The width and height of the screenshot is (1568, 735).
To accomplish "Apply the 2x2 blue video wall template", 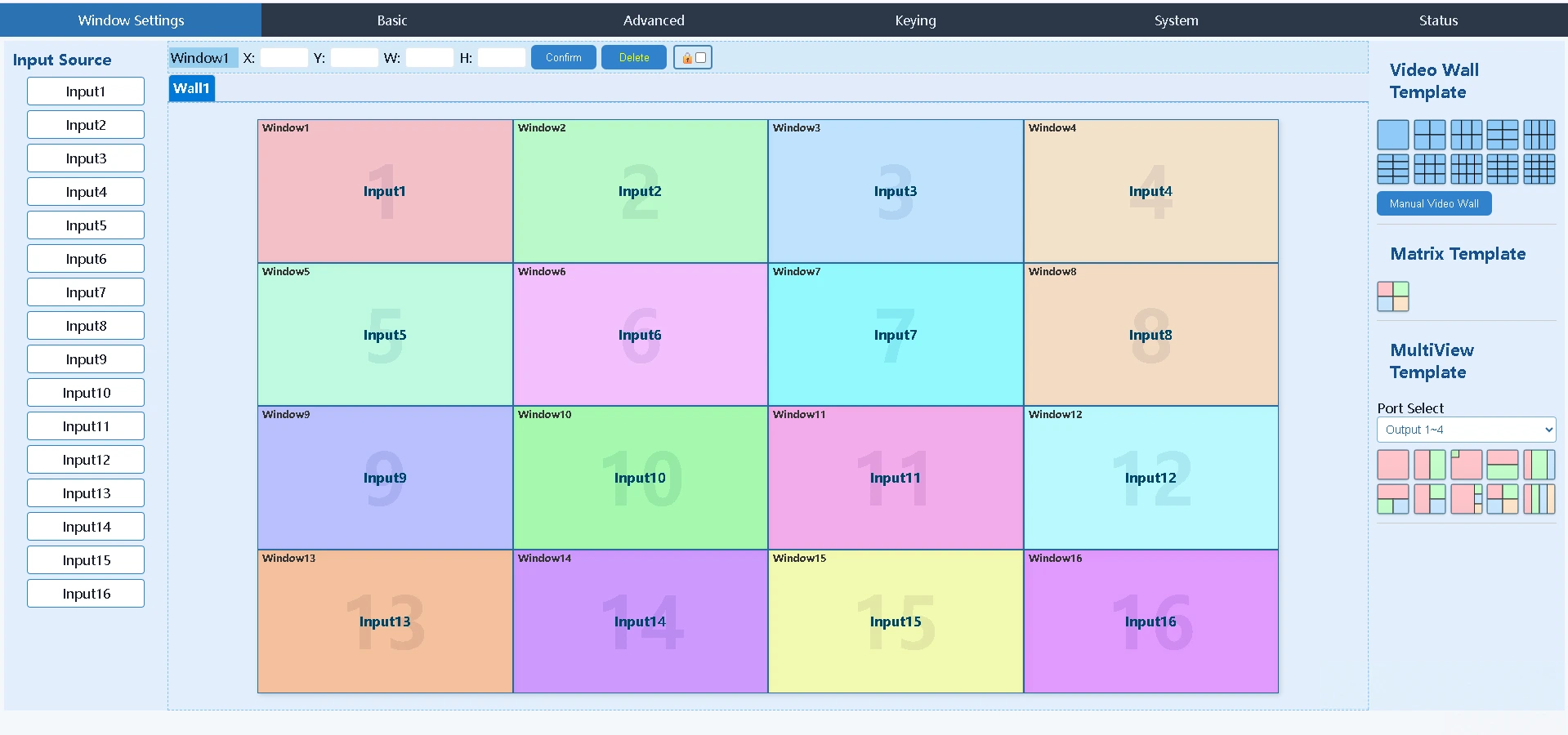I will tap(1430, 135).
